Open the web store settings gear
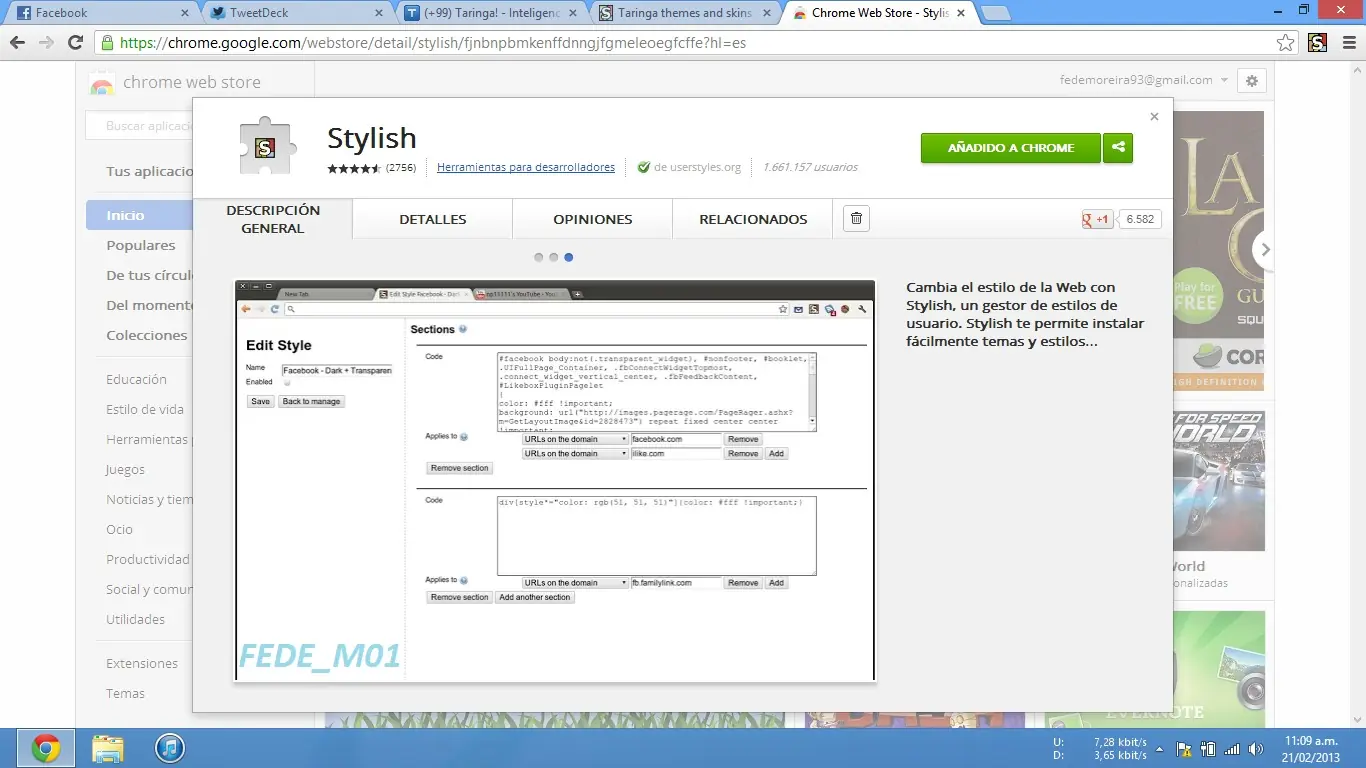 (x=1252, y=81)
